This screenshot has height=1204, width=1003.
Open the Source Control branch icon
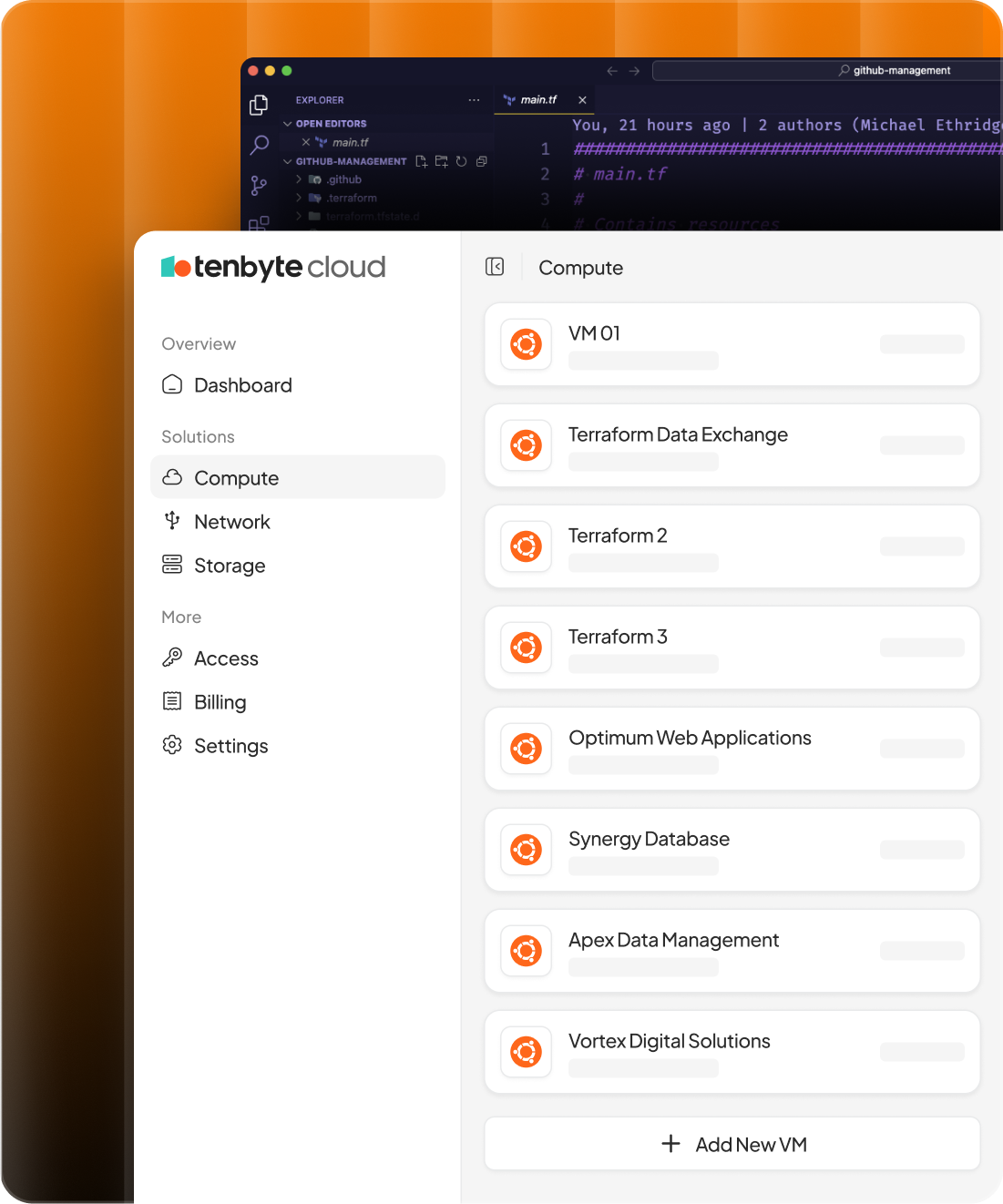pyautogui.click(x=259, y=186)
